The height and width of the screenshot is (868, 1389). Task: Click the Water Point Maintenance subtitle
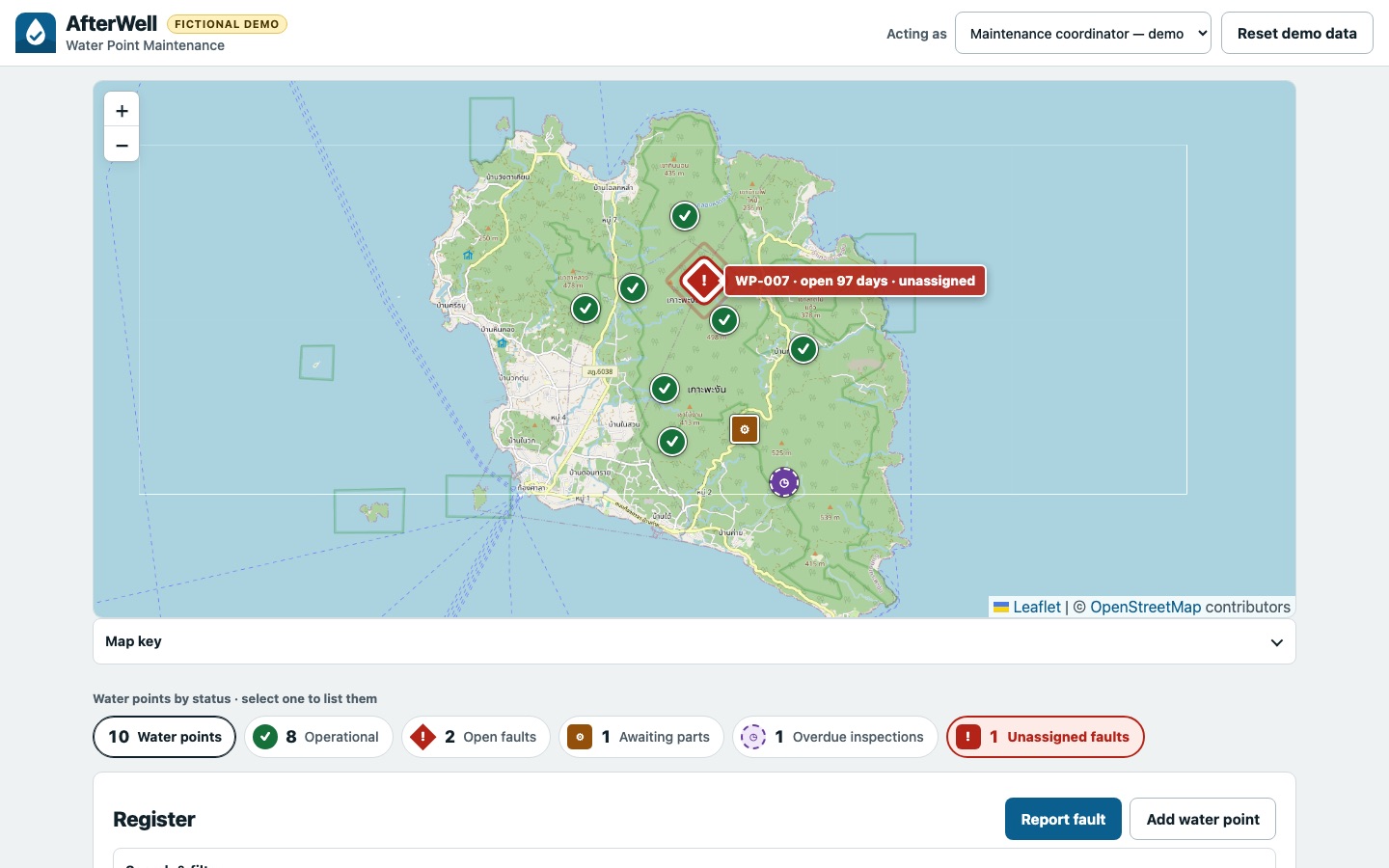click(x=145, y=45)
